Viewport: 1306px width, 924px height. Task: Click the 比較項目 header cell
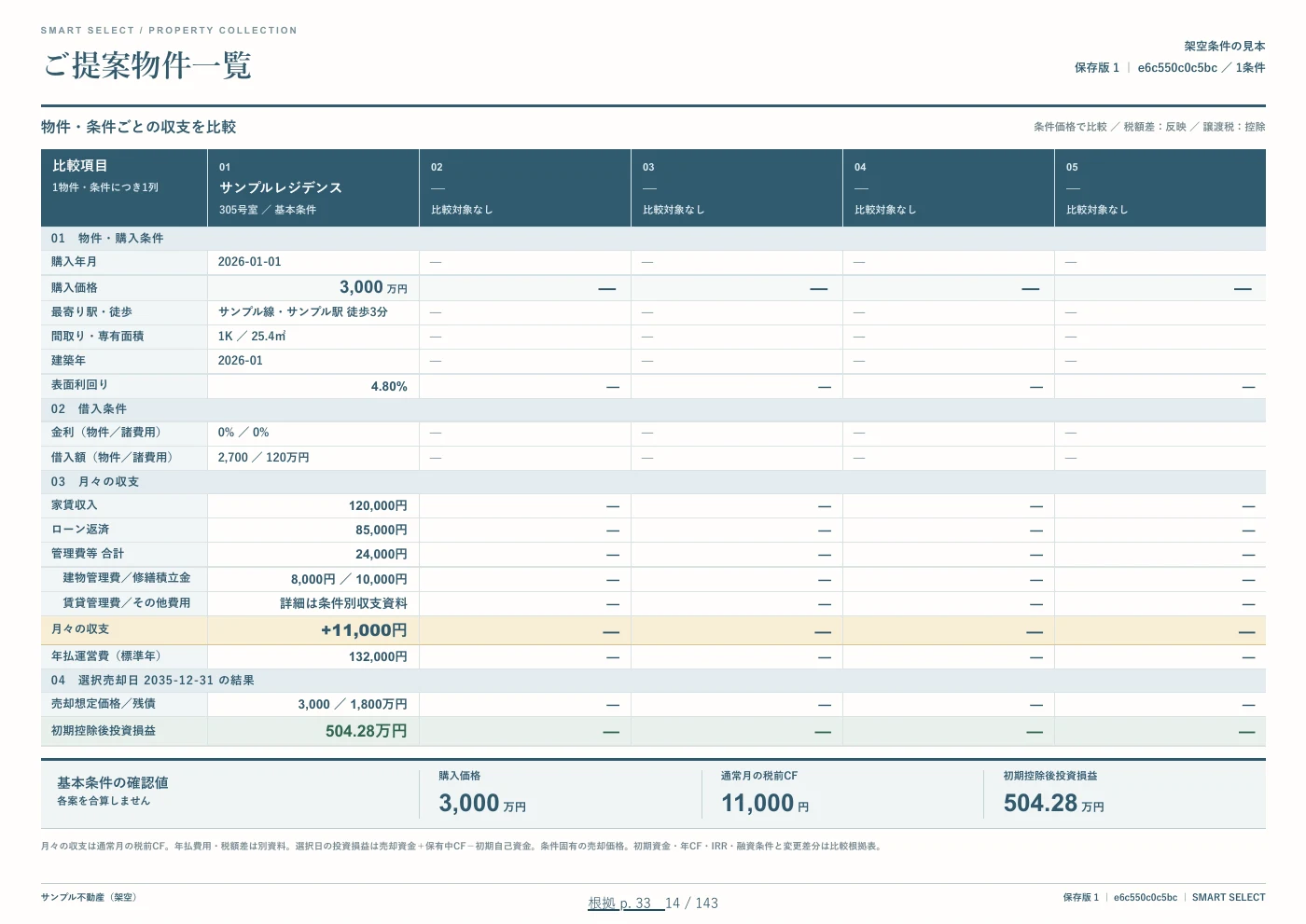coord(124,188)
